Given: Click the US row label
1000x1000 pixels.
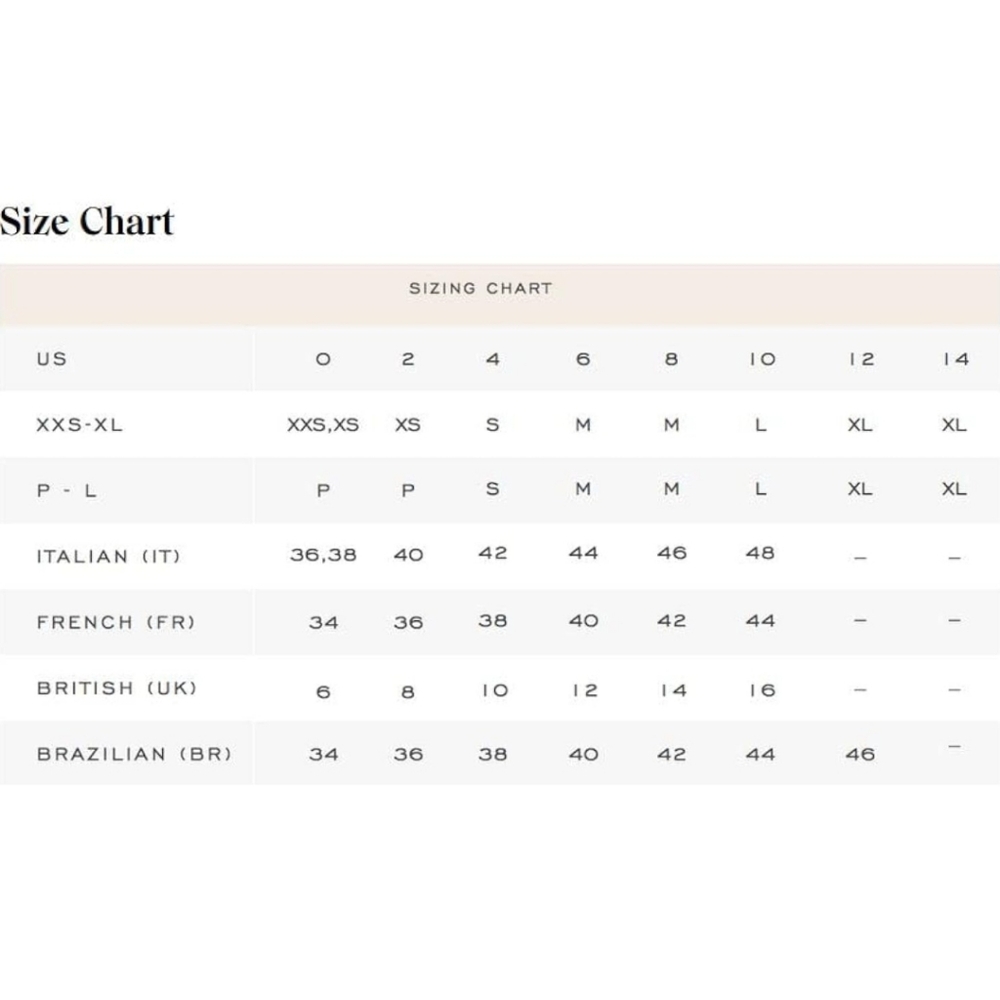Looking at the screenshot, I should [x=52, y=359].
